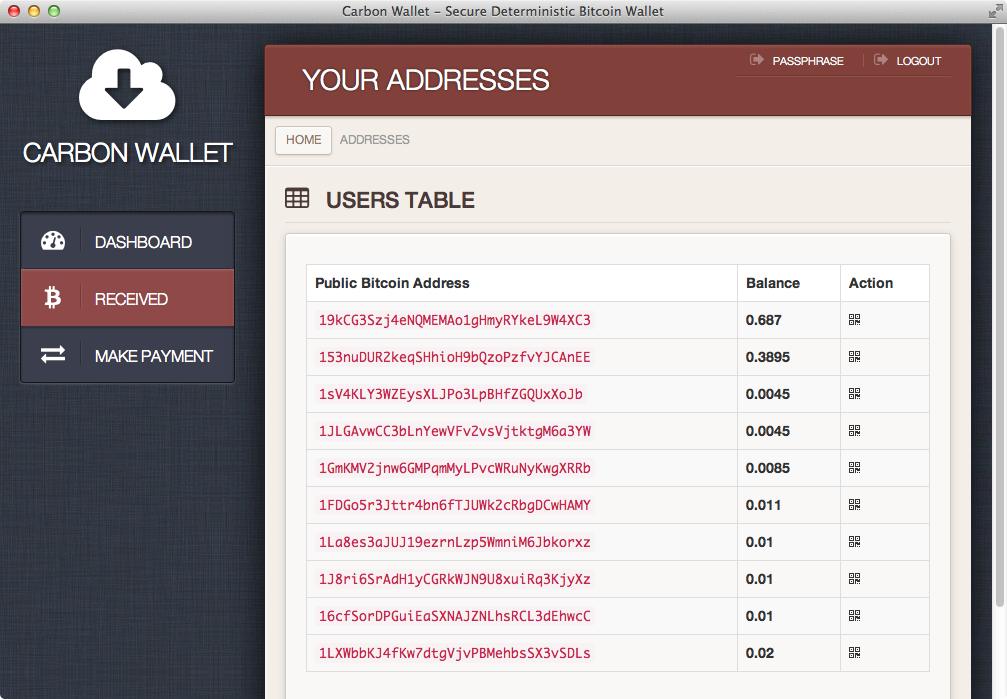Click the vertical scrollbar thumb
1007x699 pixels.
coord(999,316)
